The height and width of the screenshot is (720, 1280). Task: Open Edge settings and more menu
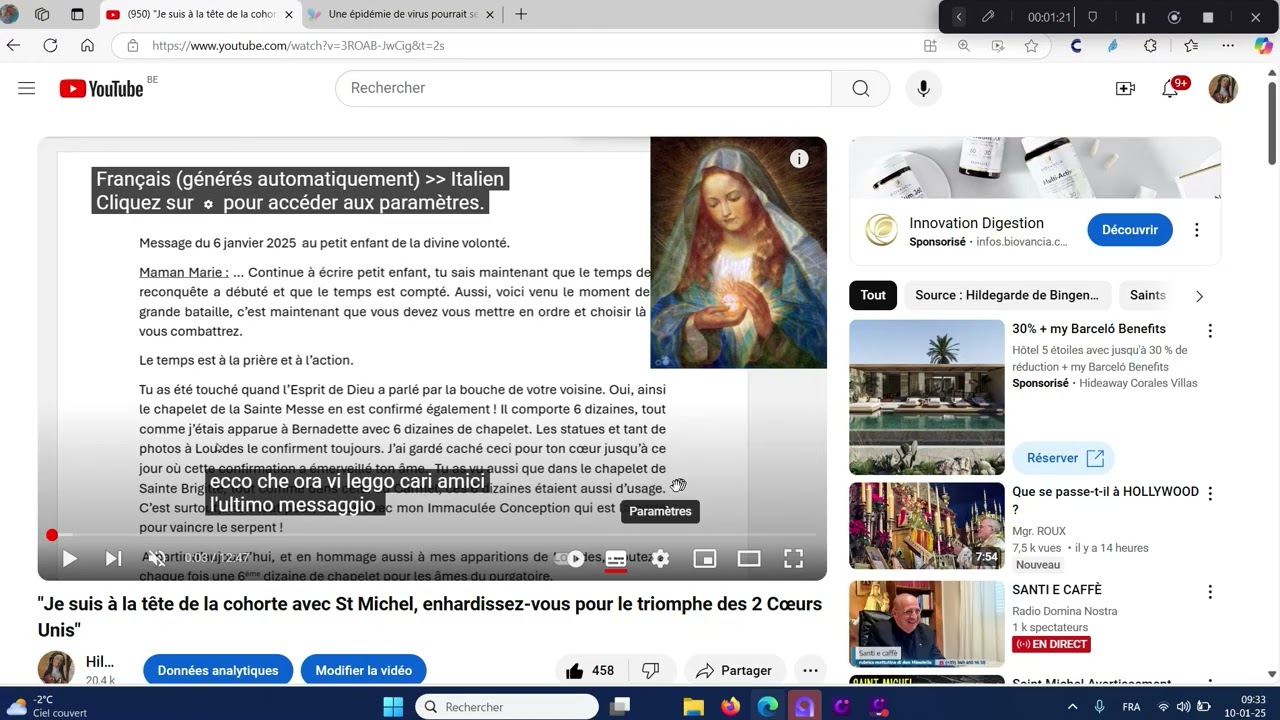1228,45
